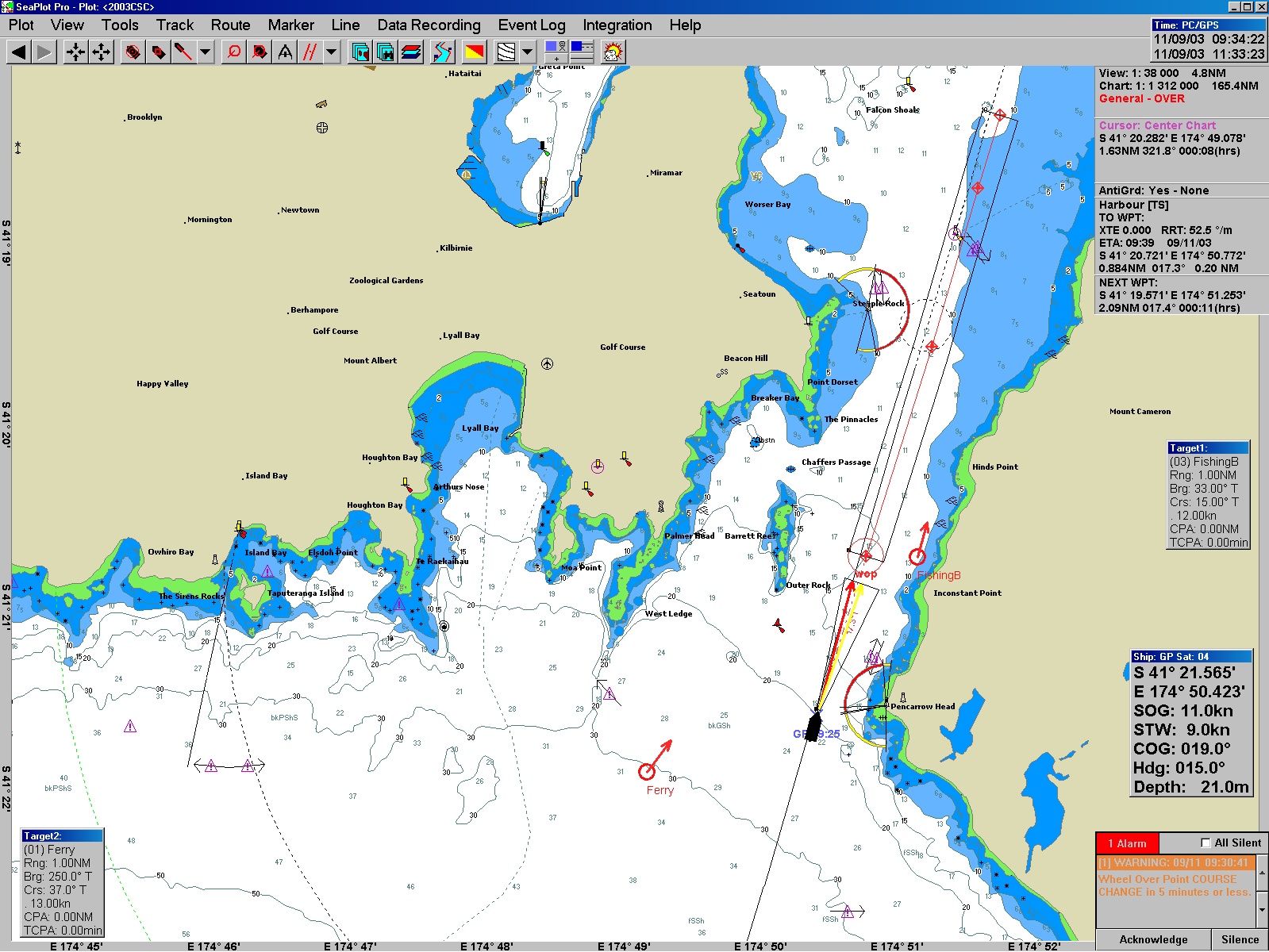The image size is (1269, 952).
Task: Click the stacked chart layers icon
Action: (x=411, y=52)
